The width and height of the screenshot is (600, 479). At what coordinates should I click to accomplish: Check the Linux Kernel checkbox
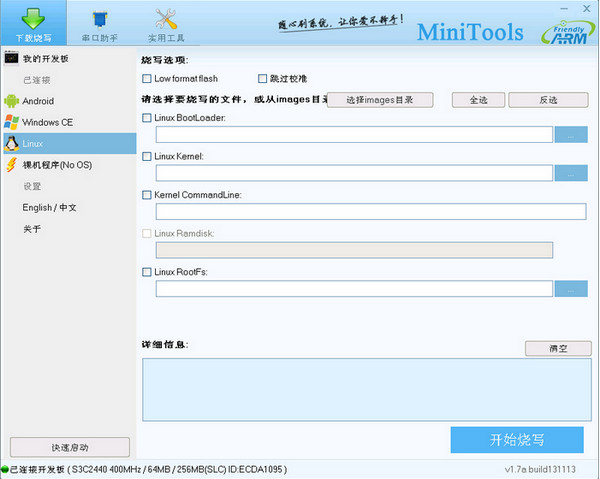point(147,156)
